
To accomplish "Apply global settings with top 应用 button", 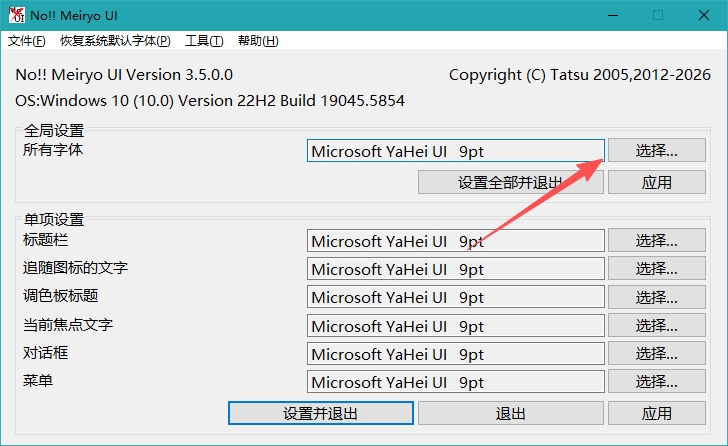I will click(656, 182).
